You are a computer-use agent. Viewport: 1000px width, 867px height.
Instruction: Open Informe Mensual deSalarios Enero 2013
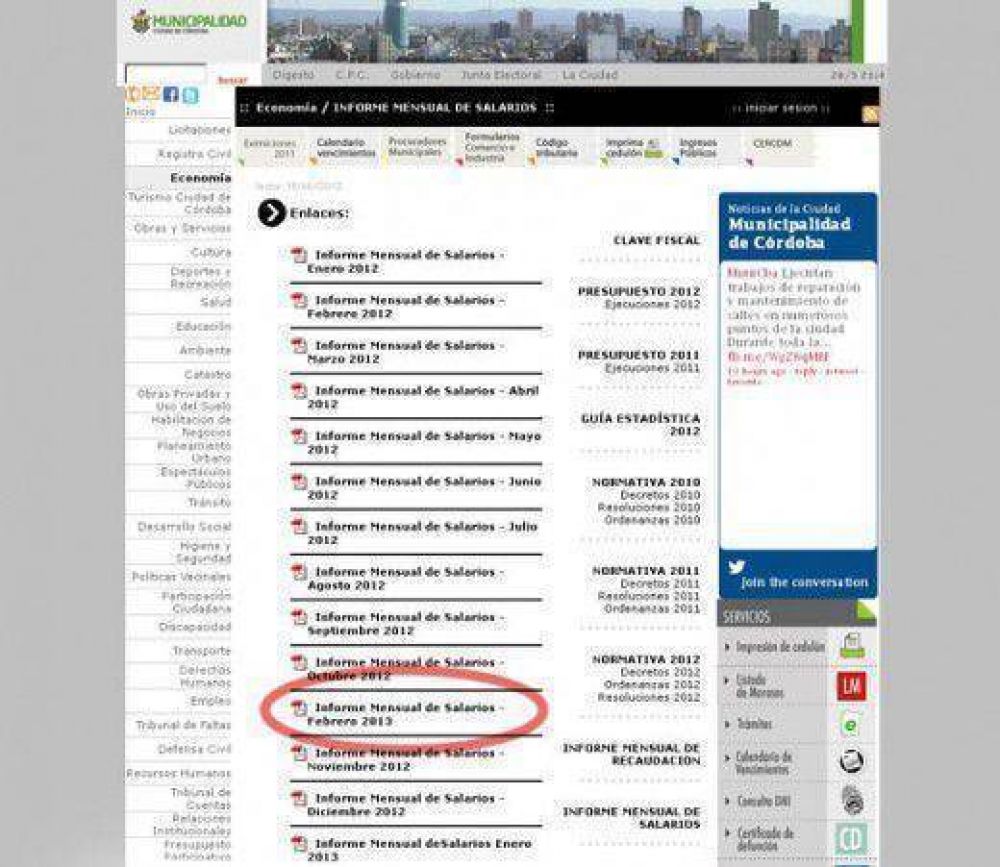(x=420, y=850)
